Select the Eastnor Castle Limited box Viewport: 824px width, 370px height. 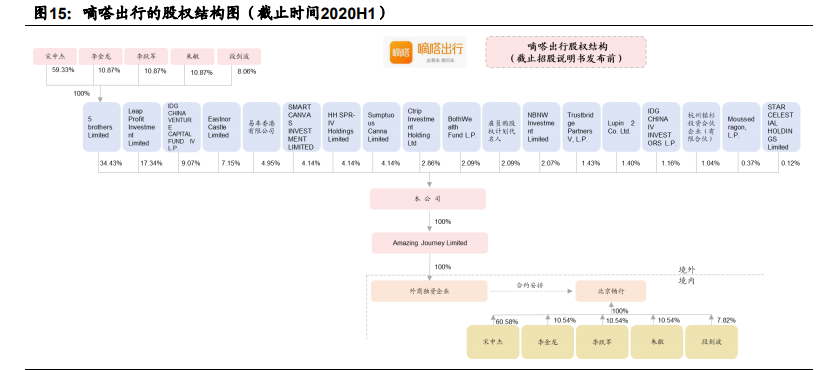[x=221, y=127]
